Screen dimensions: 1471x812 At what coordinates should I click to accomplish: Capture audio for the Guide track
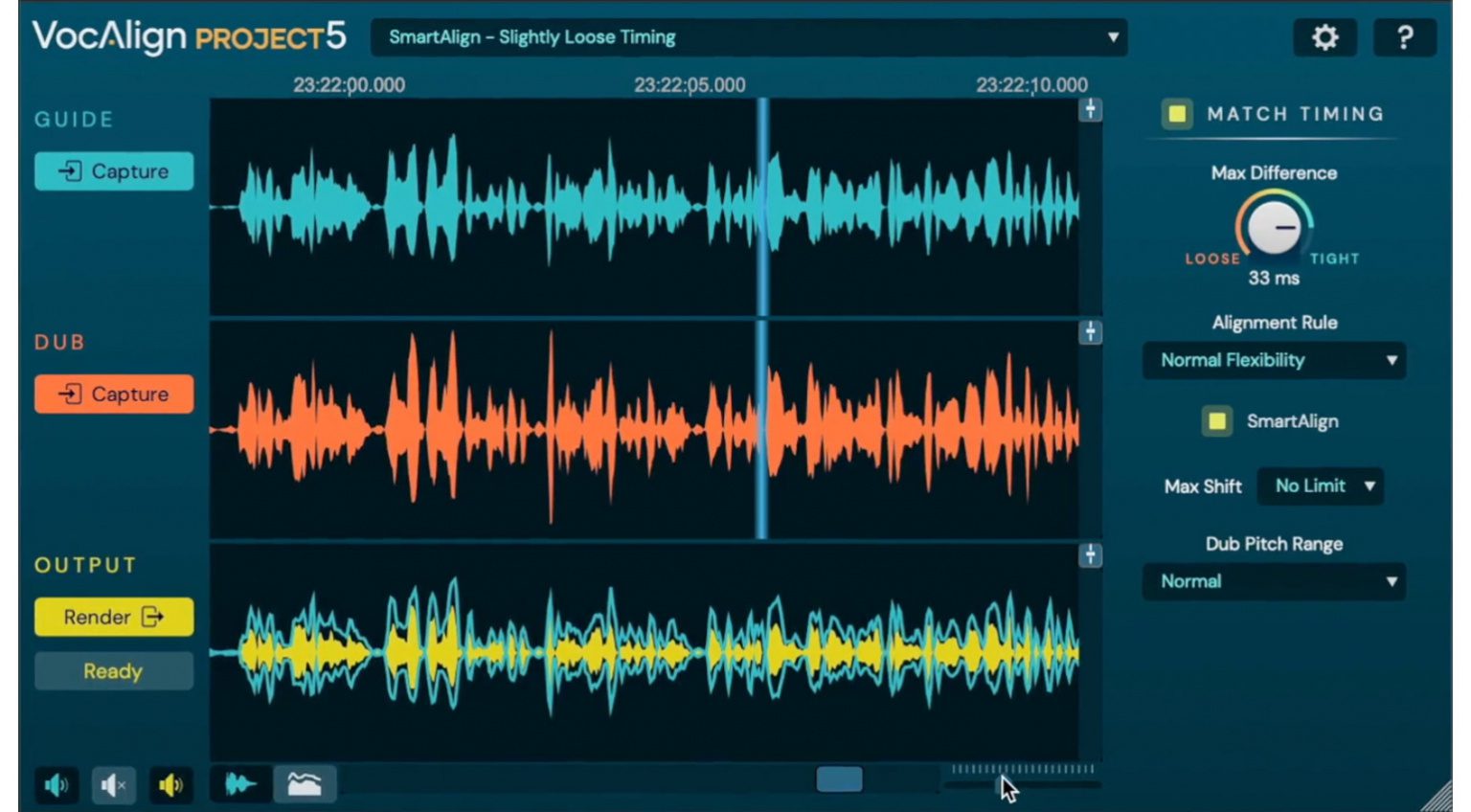(x=113, y=170)
